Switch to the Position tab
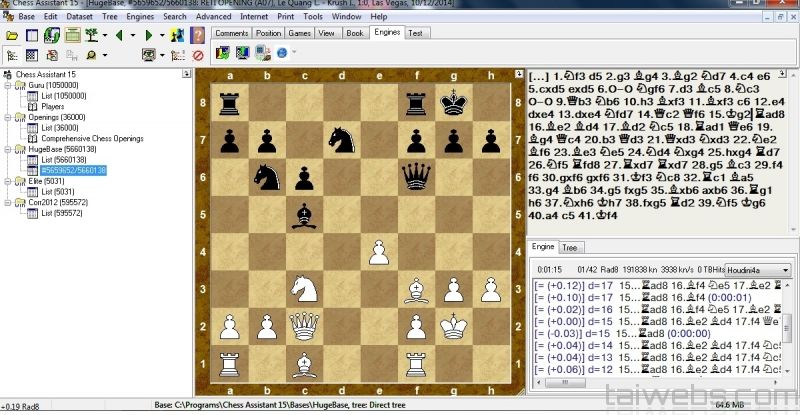The height and width of the screenshot is (415, 800). (268, 33)
